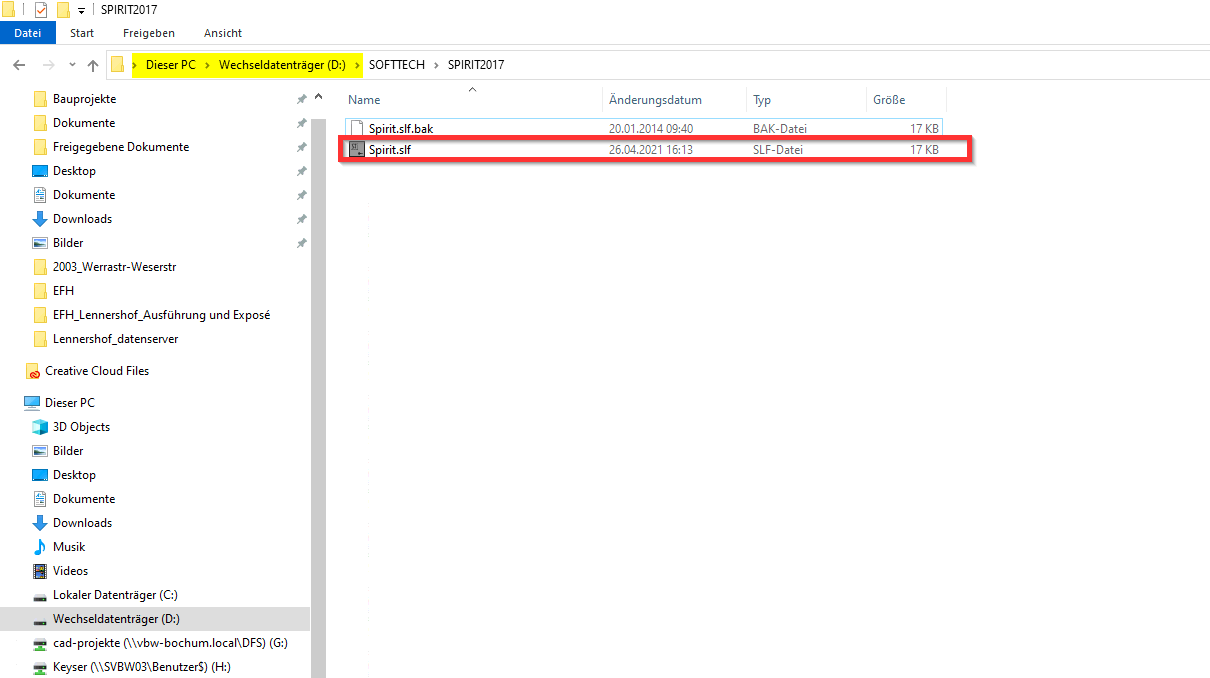Select the Spirit.slf file
Viewport: 1210px width, 678px height.
pos(390,150)
